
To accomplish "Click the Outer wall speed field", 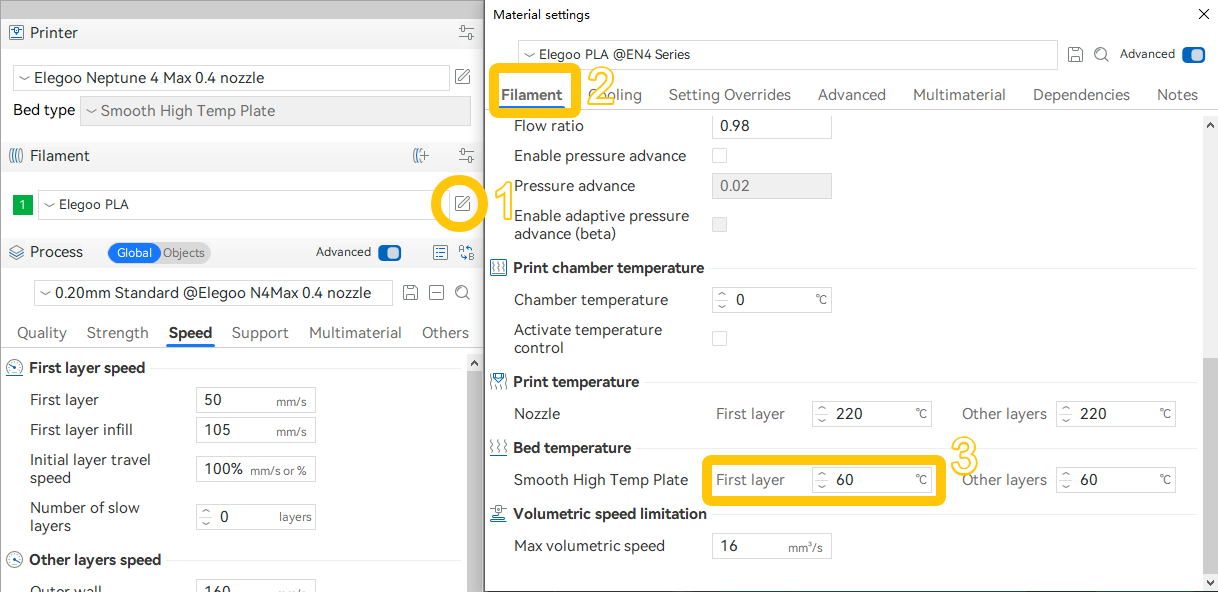I will point(256,587).
